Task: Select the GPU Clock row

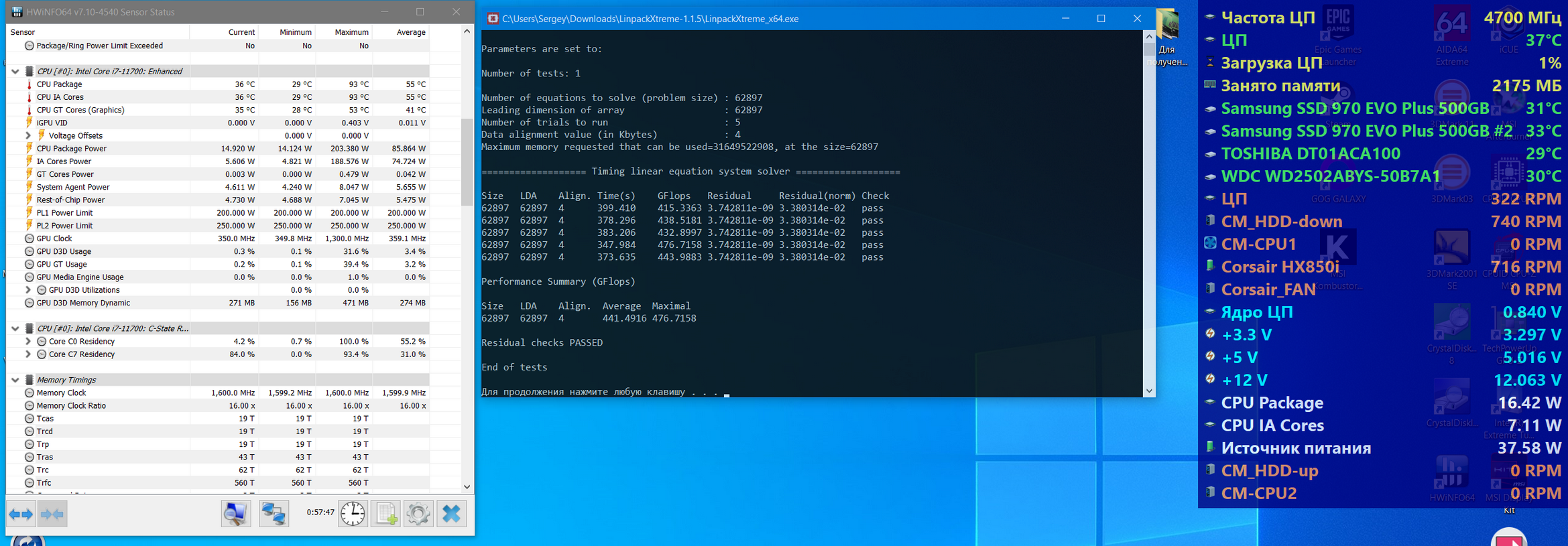Action: (x=218, y=238)
